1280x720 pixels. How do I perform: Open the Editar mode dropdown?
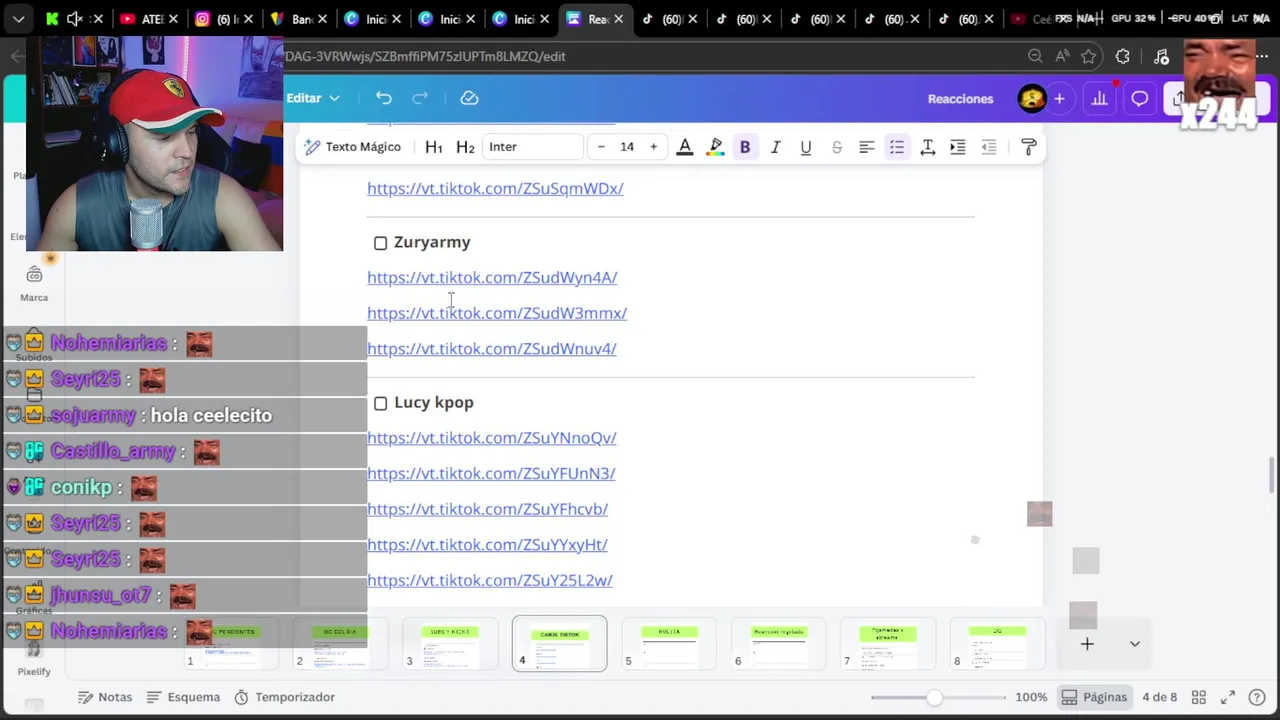coord(313,98)
